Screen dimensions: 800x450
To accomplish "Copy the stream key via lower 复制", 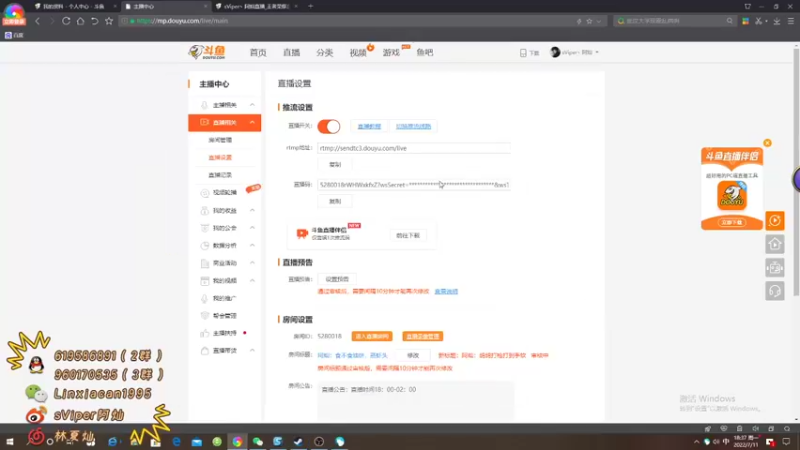I will point(335,201).
